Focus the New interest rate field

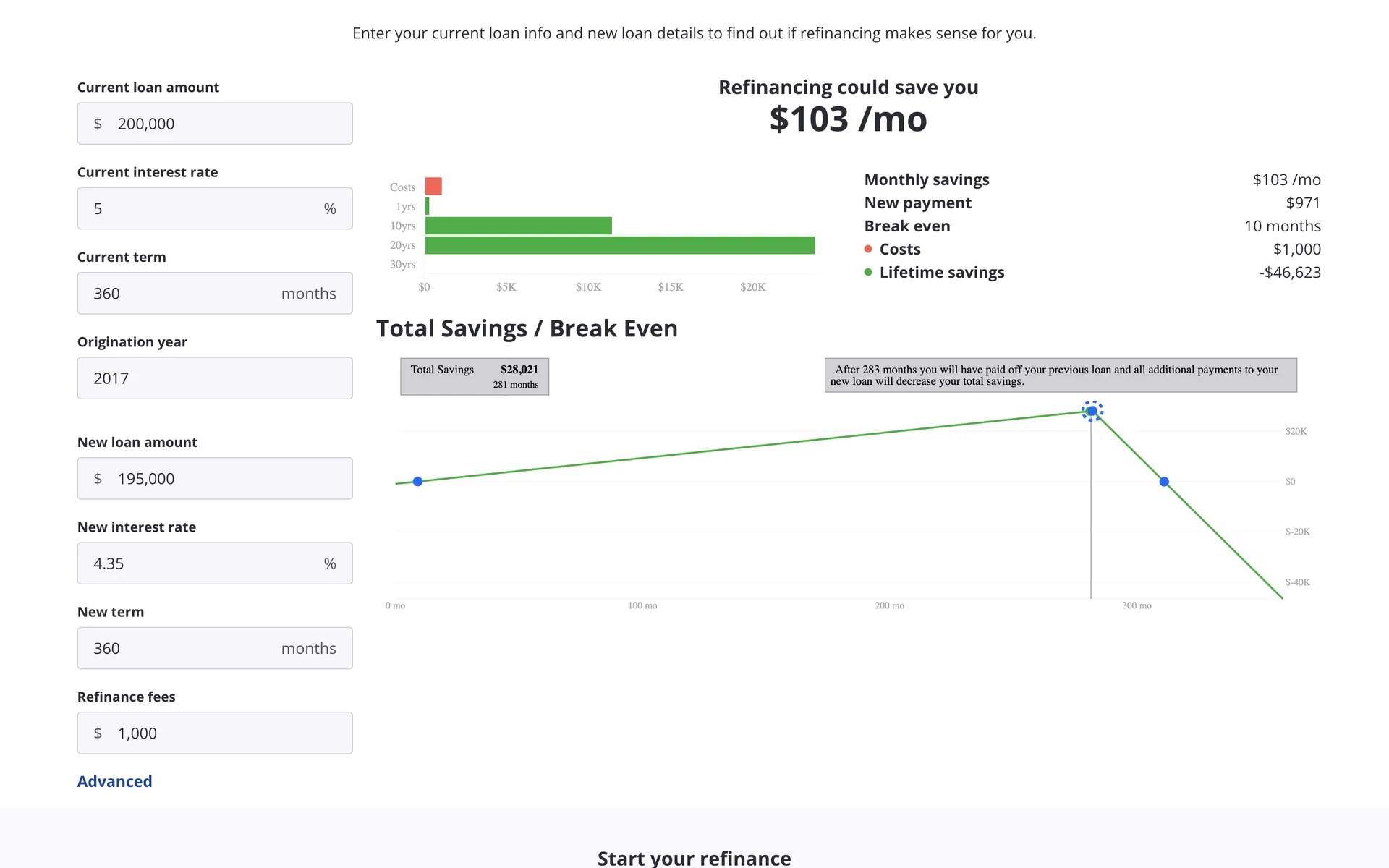click(x=215, y=563)
